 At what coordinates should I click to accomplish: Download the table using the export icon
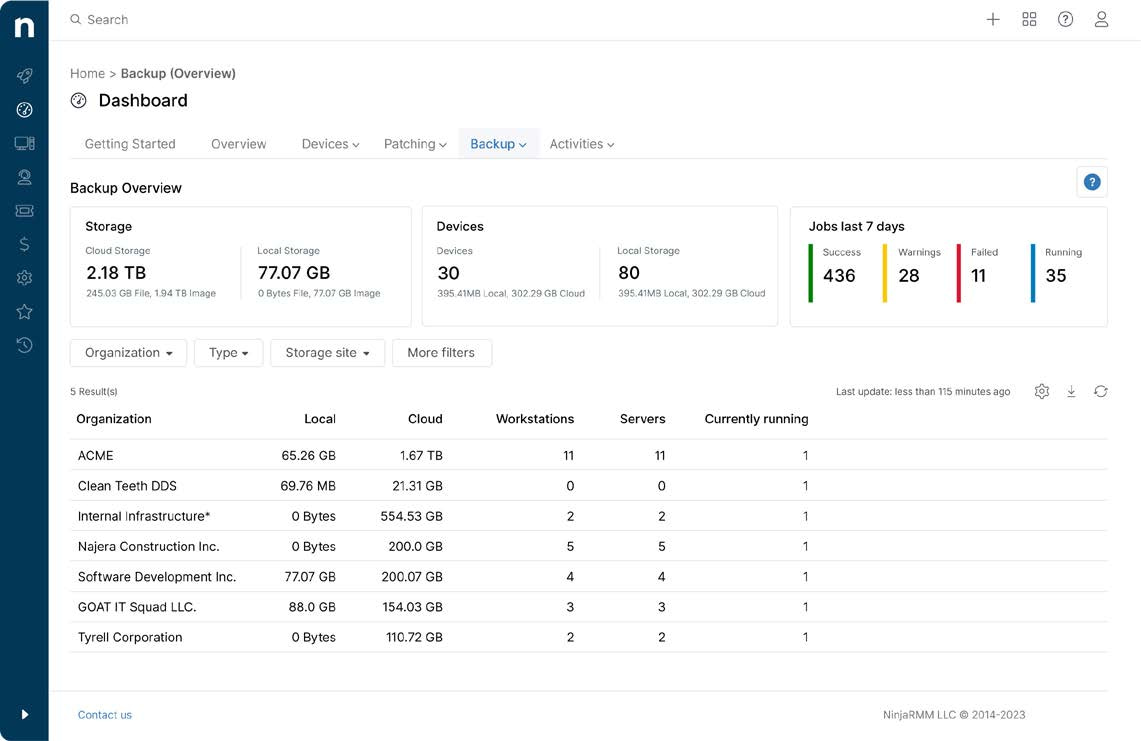click(1071, 392)
